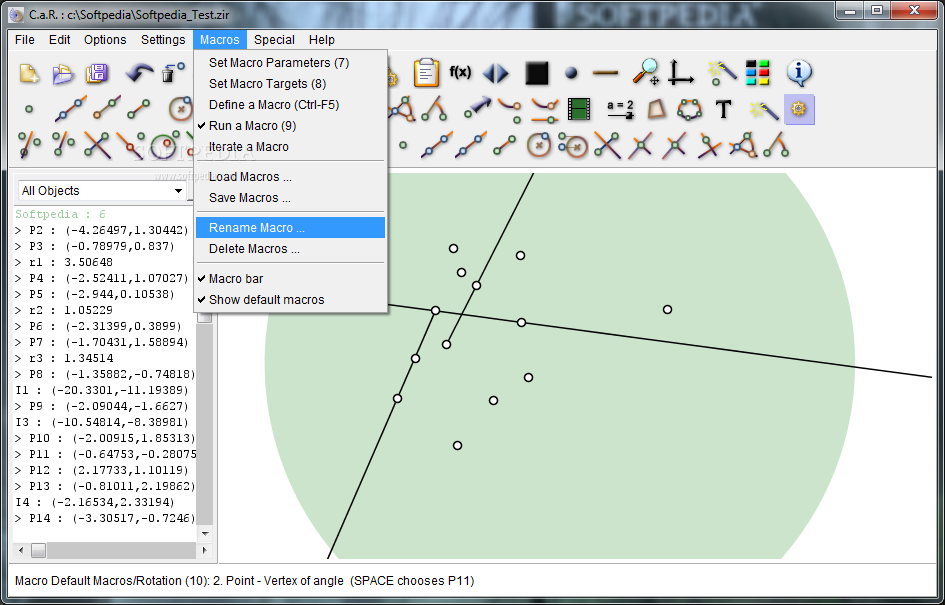
Task: Close the open Macros menu header
Action: click(220, 40)
